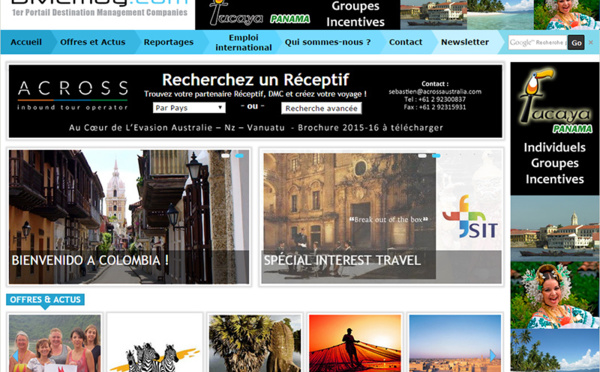Click sidebar Panama old town photo
This screenshot has width=600, height=372.
pos(555,228)
